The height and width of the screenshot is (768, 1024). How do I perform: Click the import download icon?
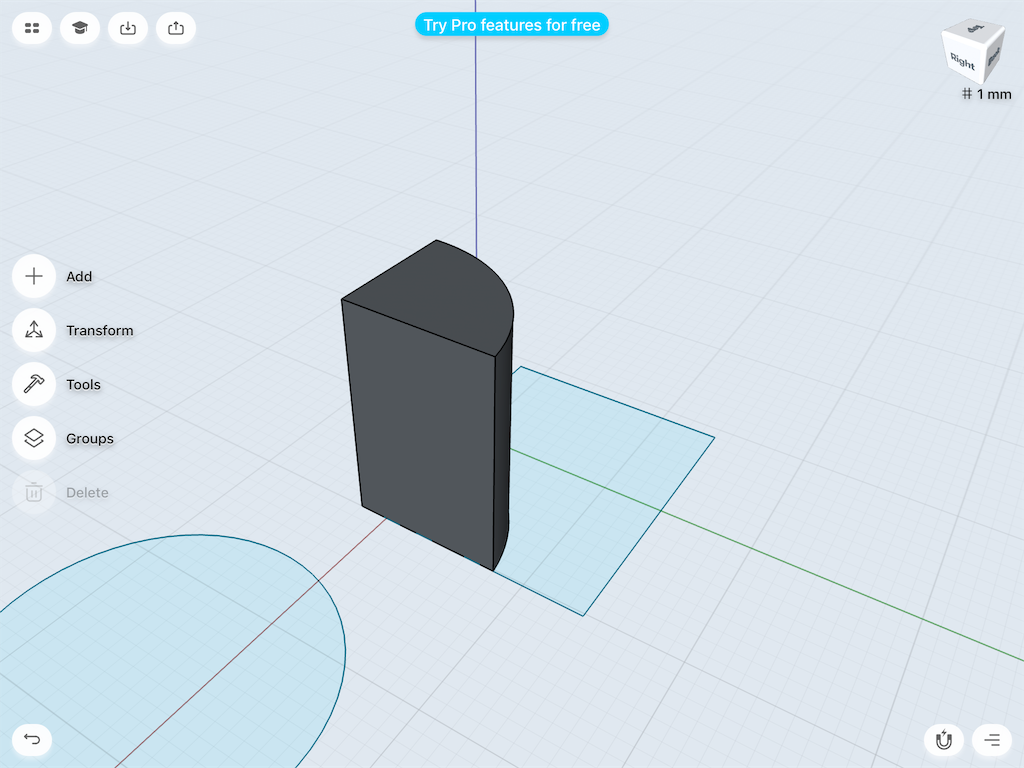[x=128, y=28]
